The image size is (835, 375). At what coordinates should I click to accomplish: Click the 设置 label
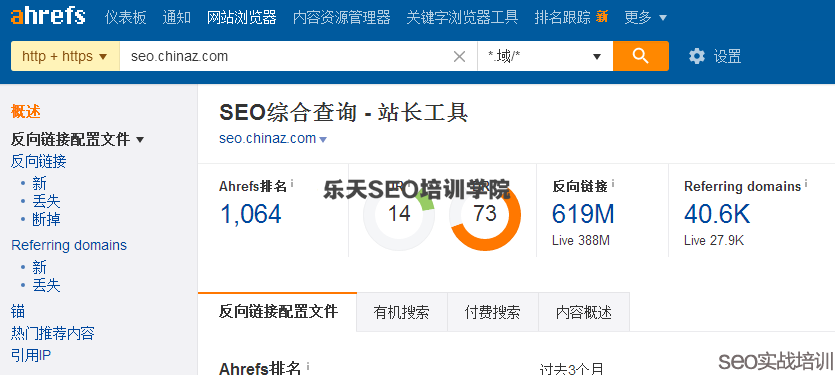(727, 56)
